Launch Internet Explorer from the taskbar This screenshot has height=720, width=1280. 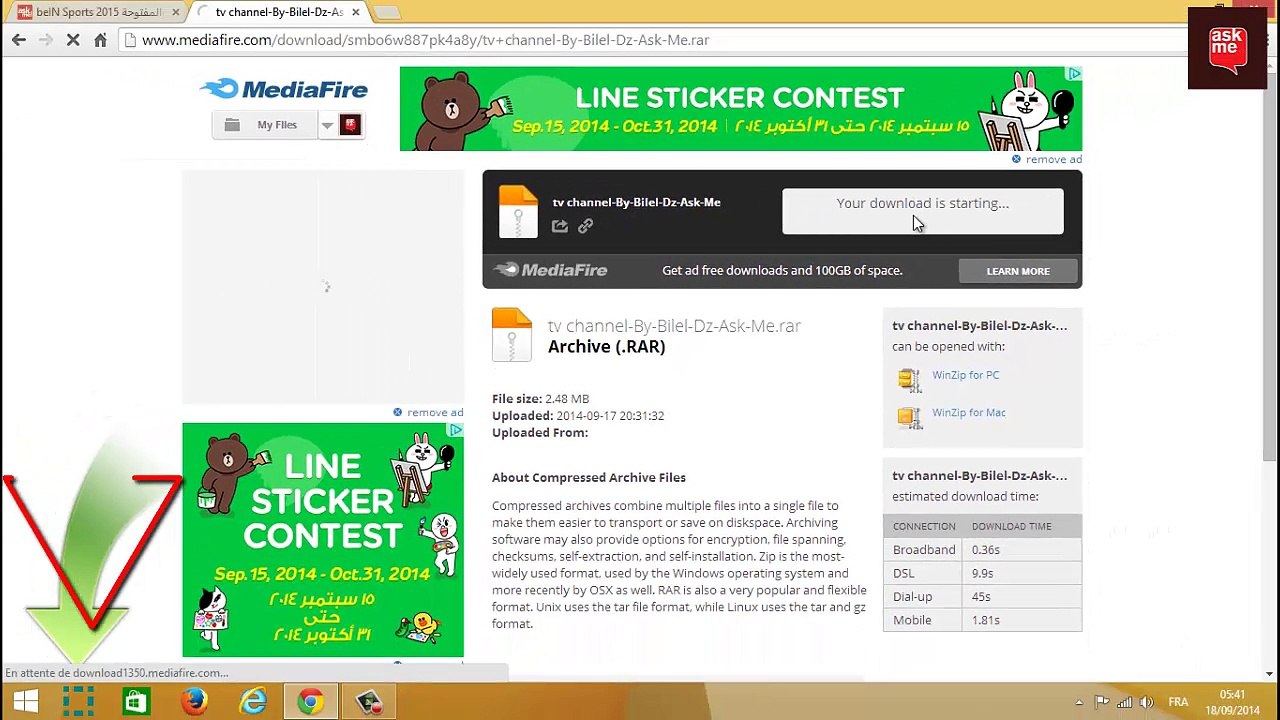click(253, 702)
